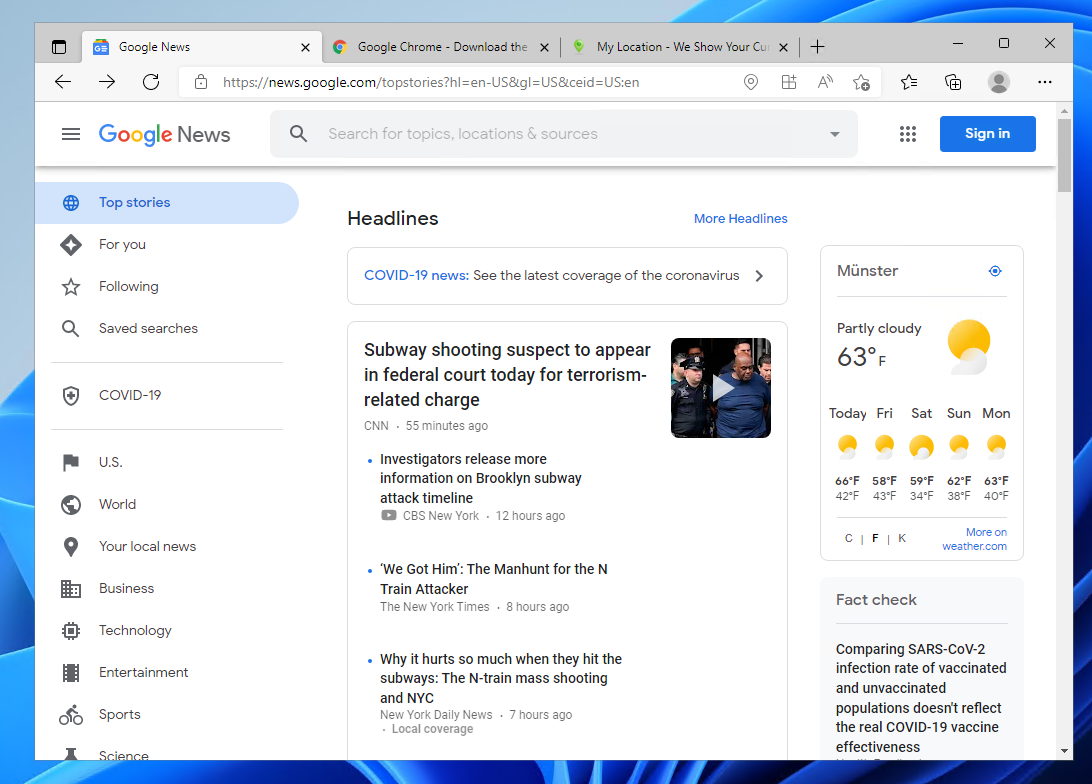Switch to the Google Chrome download tab

pyautogui.click(x=441, y=47)
